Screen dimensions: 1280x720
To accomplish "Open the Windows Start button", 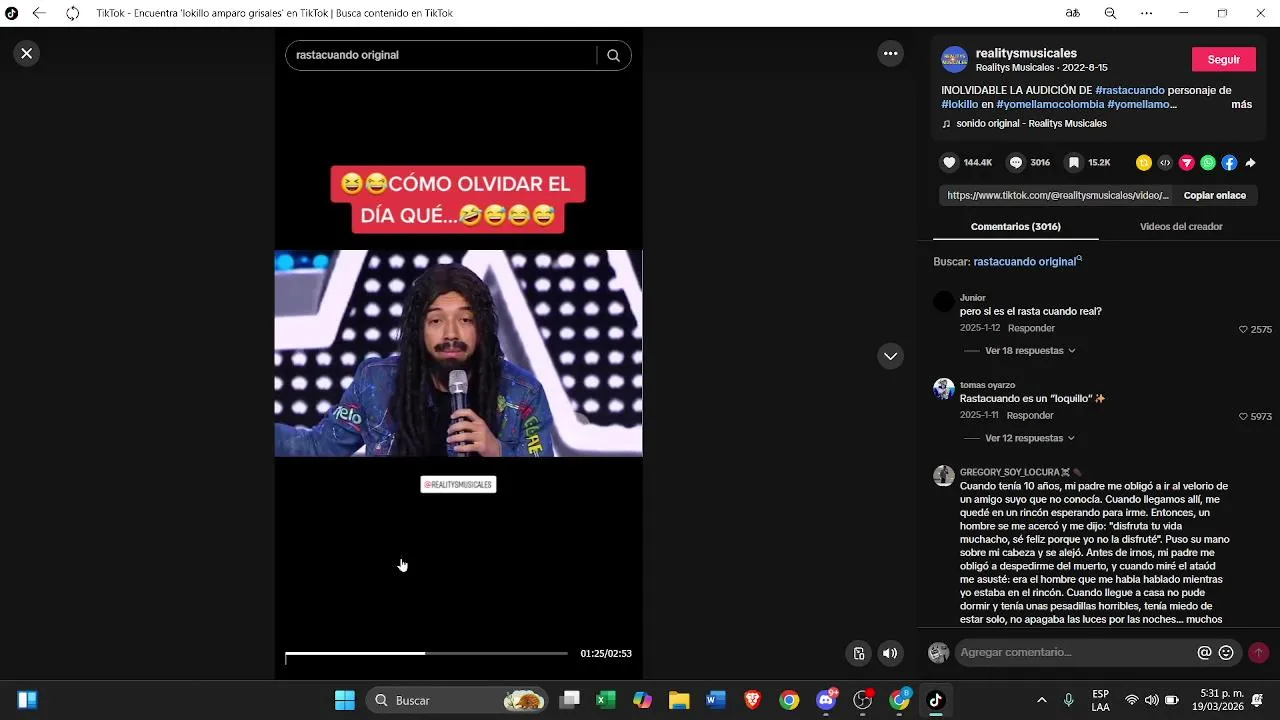I will 344,700.
